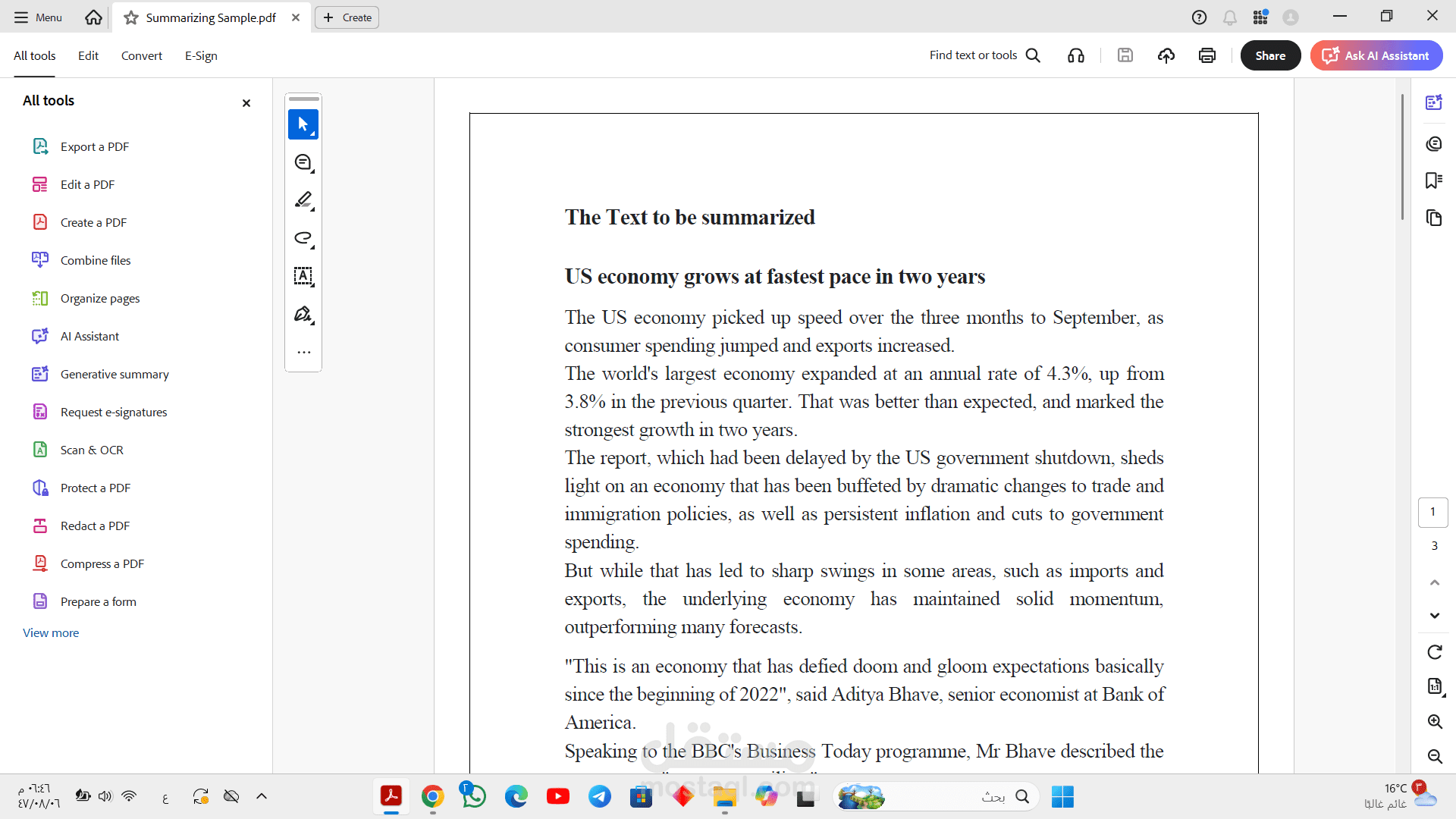Show more quick tools via ellipsis
This screenshot has height=819, width=1456.
coord(303,353)
